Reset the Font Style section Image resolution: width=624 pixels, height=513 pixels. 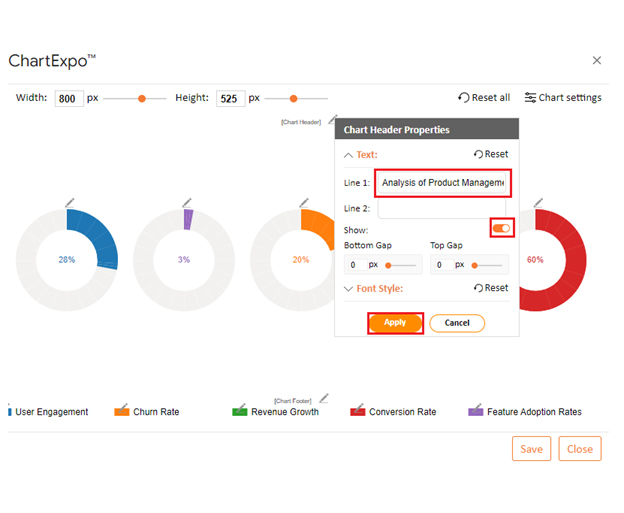click(x=491, y=288)
